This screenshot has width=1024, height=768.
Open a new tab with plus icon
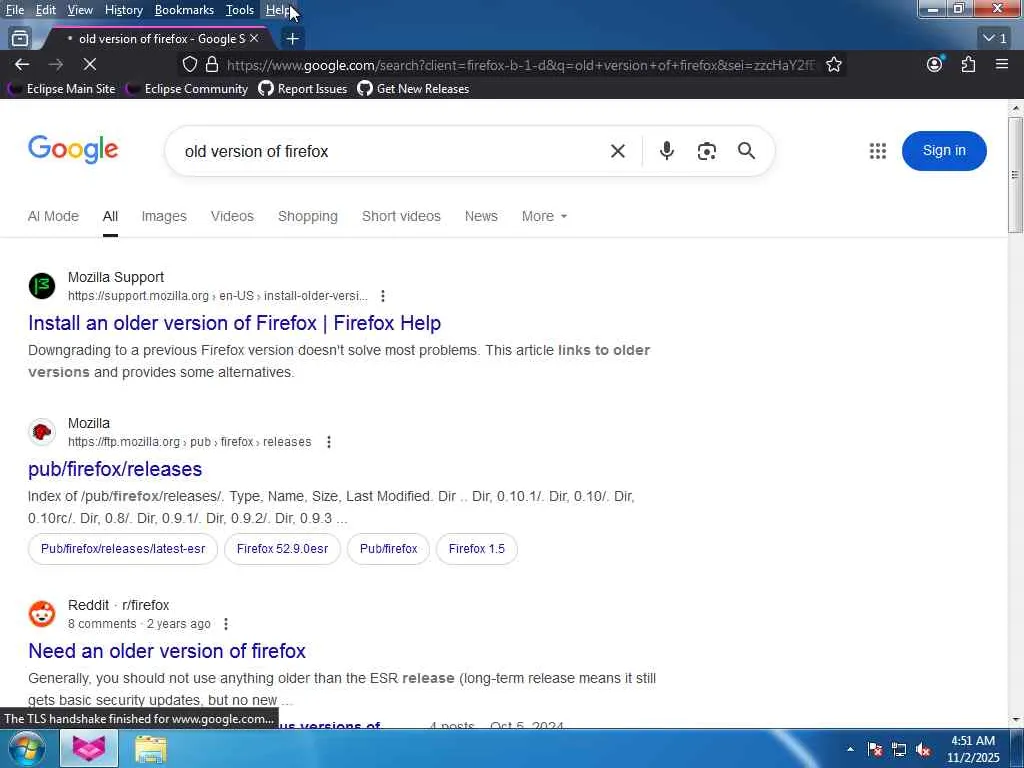293,39
